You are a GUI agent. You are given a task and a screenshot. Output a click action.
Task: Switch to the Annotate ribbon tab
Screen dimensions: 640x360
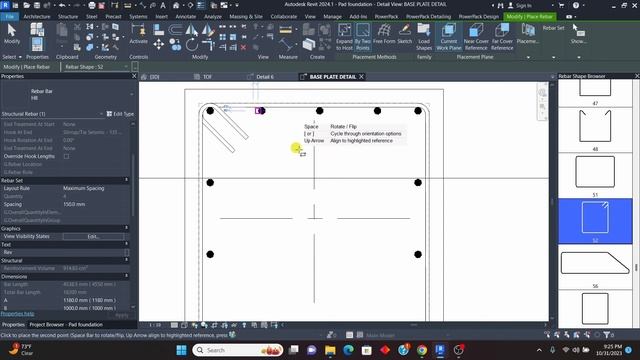pos(186,17)
